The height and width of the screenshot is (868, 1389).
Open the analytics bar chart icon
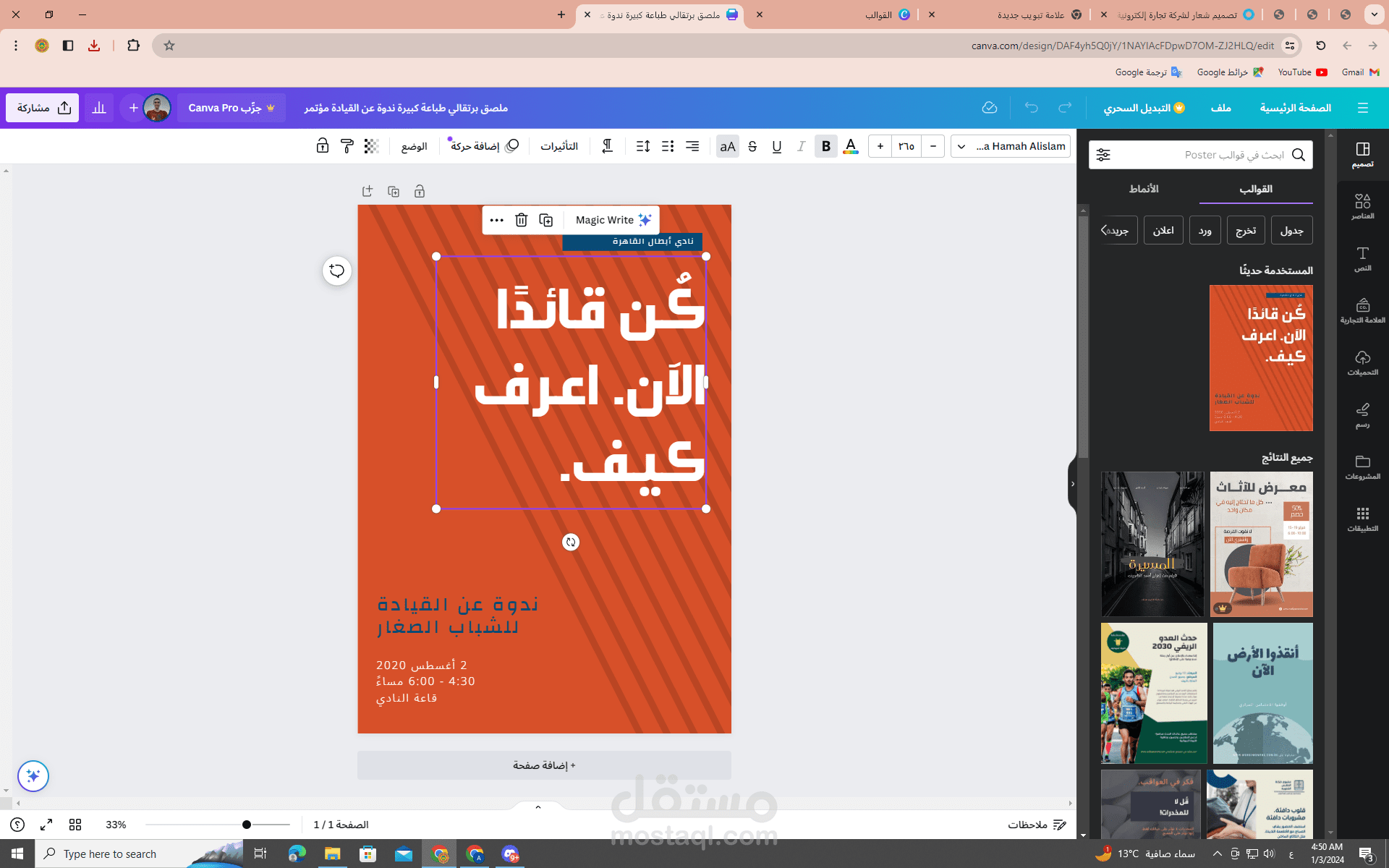click(x=99, y=108)
